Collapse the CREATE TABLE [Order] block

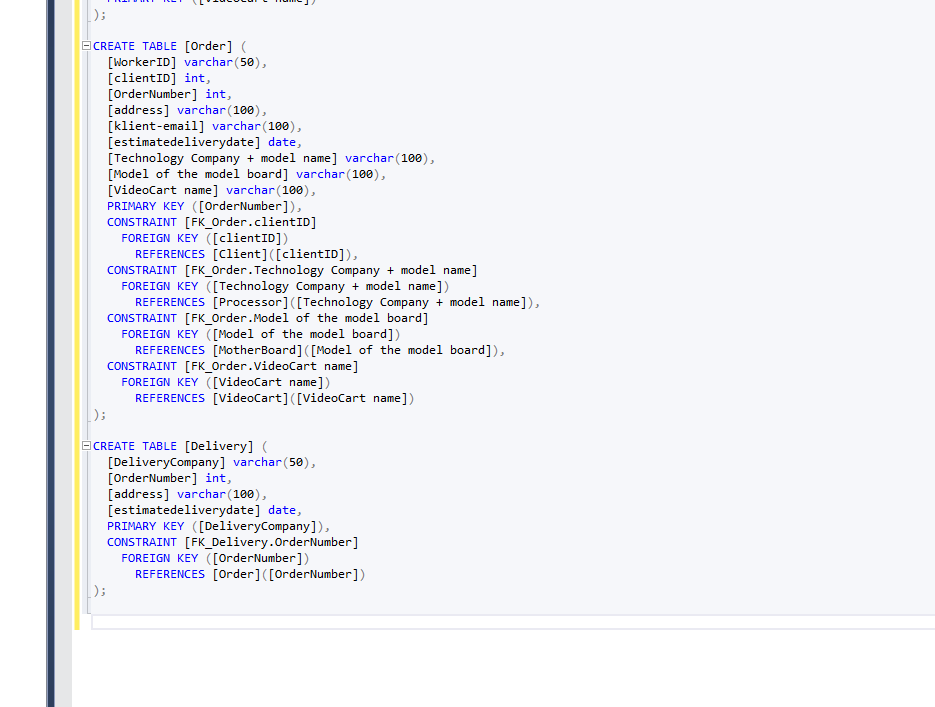[x=86, y=46]
